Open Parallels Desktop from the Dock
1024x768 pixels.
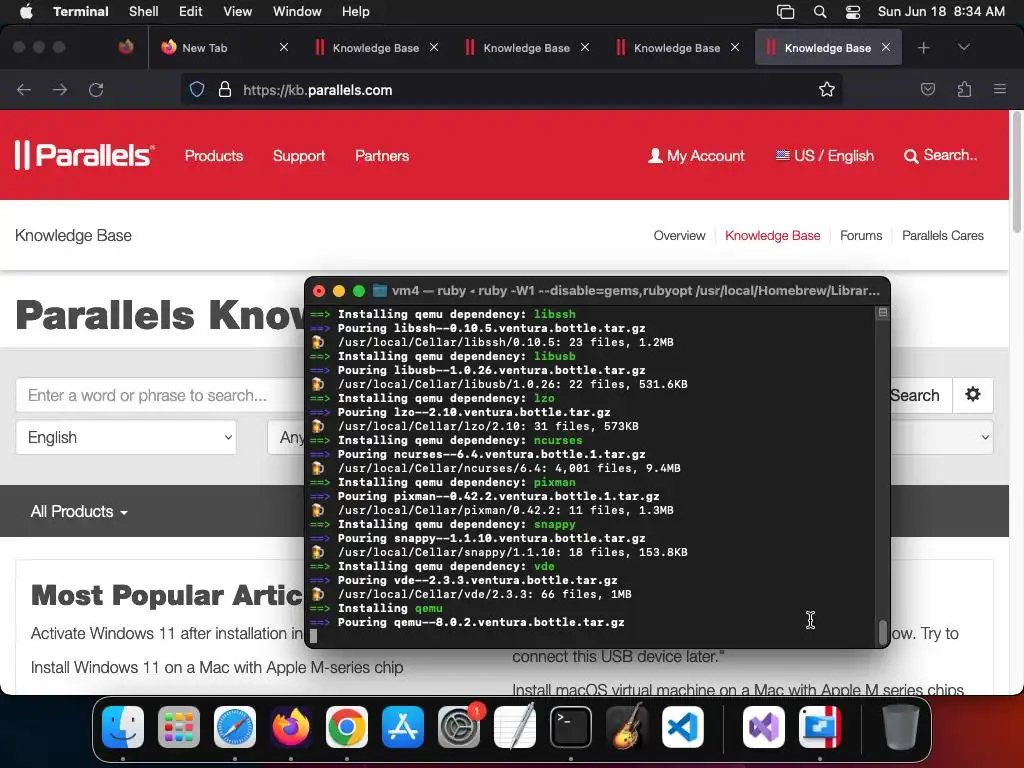[x=820, y=727]
